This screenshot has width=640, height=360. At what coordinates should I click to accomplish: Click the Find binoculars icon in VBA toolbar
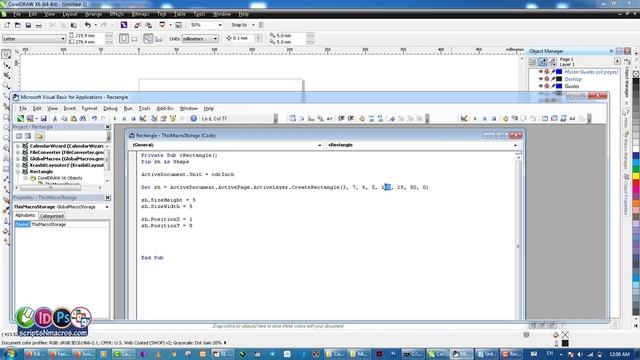[x=83, y=118]
